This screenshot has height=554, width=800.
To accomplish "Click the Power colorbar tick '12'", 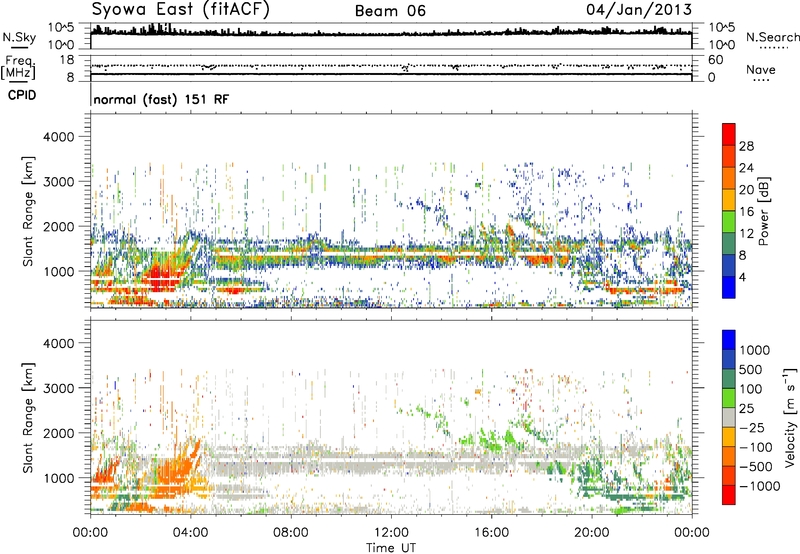I will (746, 234).
